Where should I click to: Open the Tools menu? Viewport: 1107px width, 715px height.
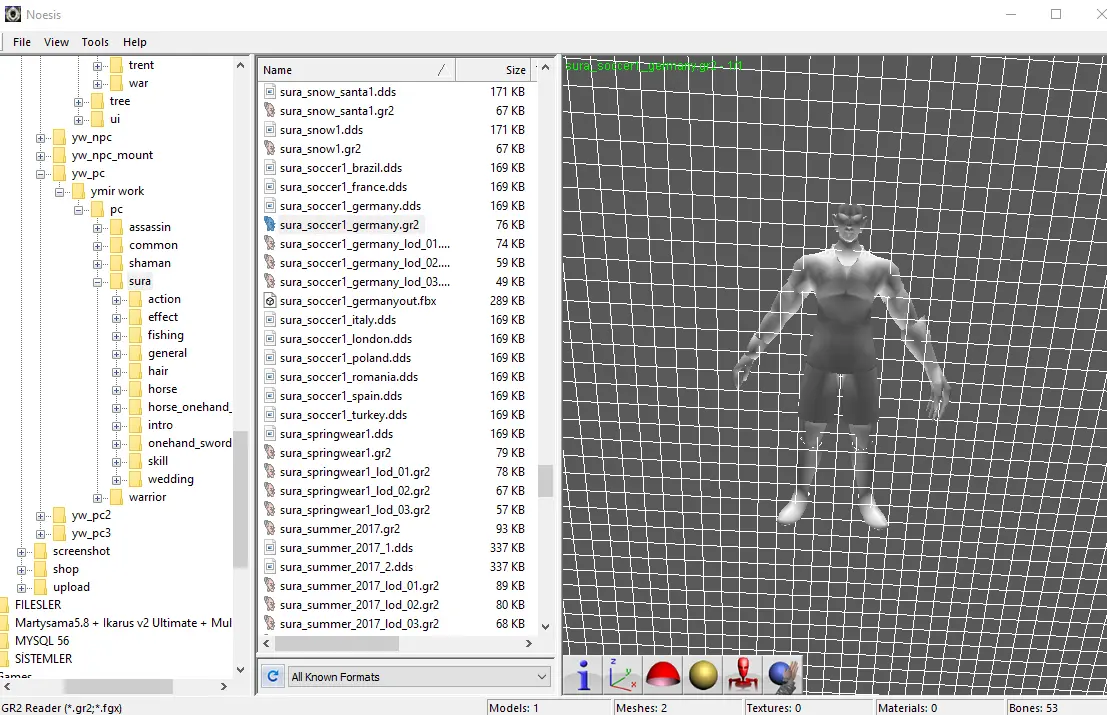click(x=94, y=42)
